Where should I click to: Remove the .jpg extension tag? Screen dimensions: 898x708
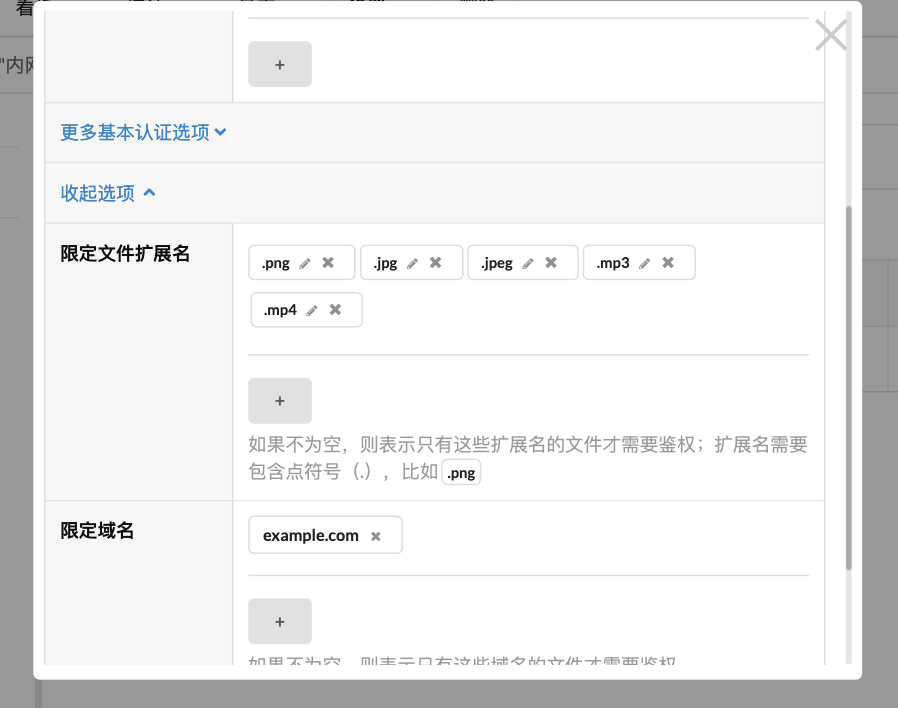pyautogui.click(x=435, y=262)
